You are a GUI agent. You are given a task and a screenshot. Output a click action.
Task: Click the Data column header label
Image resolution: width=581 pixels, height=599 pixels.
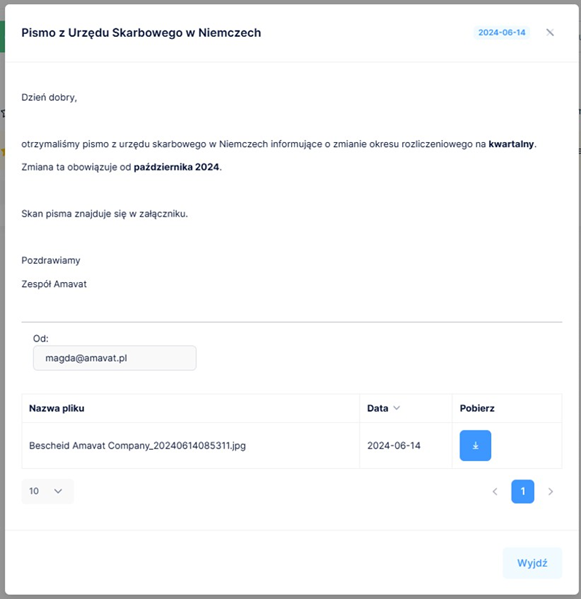click(377, 408)
